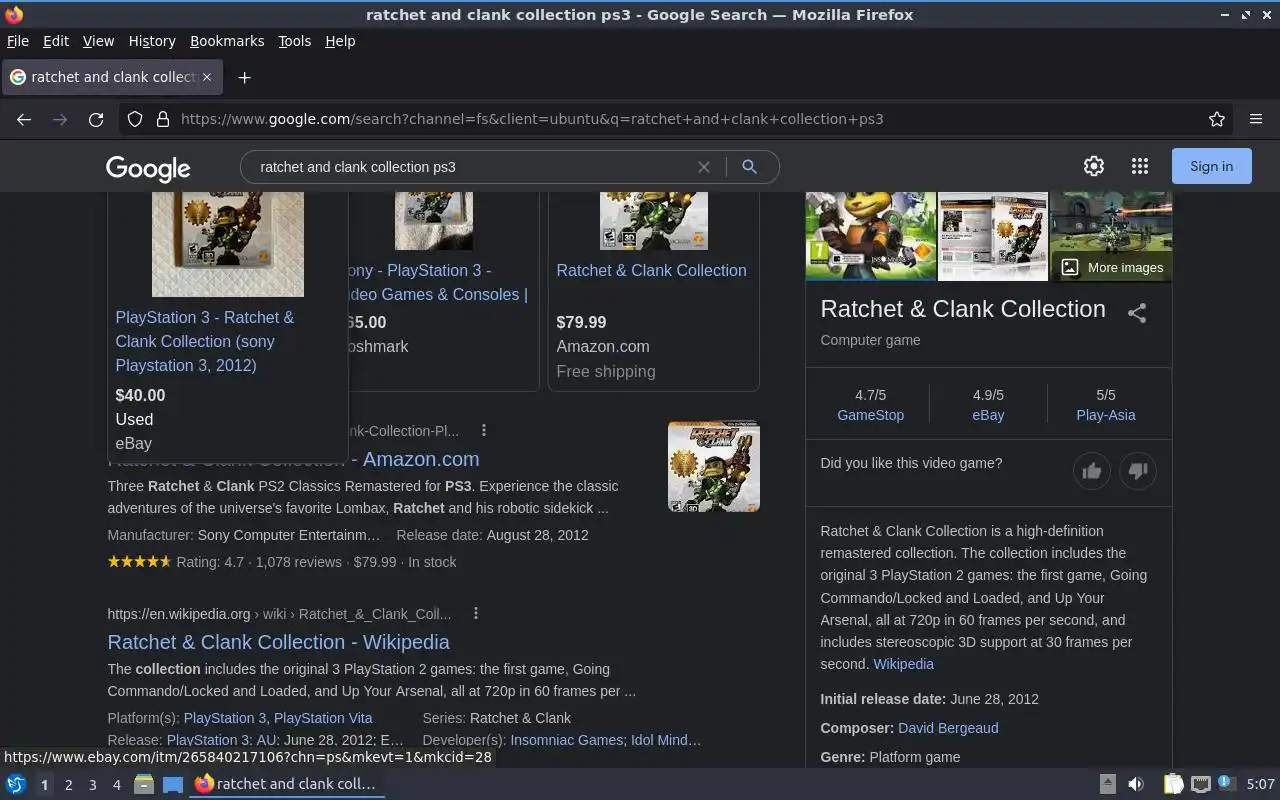The image size is (1280, 800).
Task: Click the magnifier search button
Action: [749, 167]
